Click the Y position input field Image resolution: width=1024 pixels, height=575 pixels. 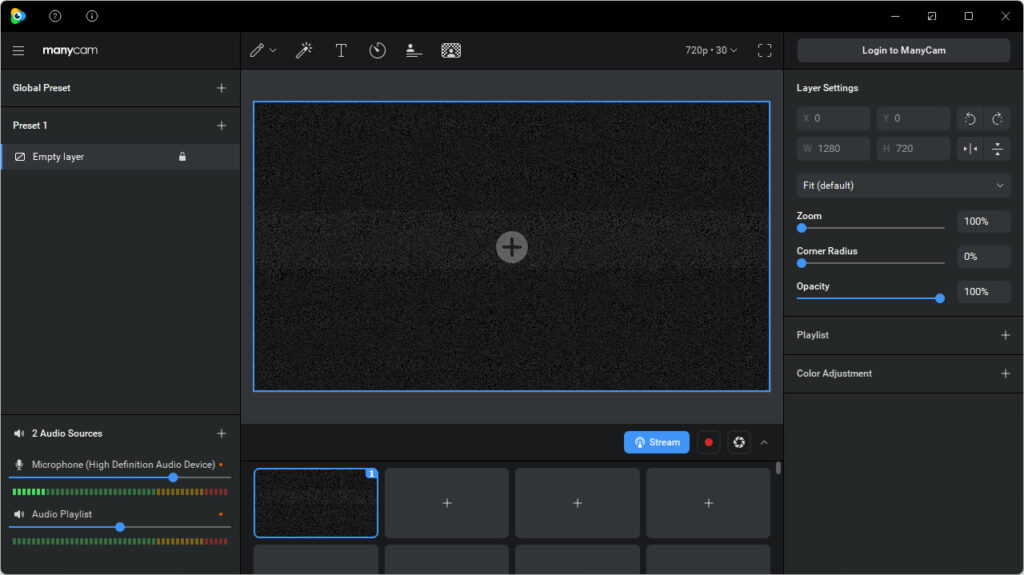click(913, 118)
